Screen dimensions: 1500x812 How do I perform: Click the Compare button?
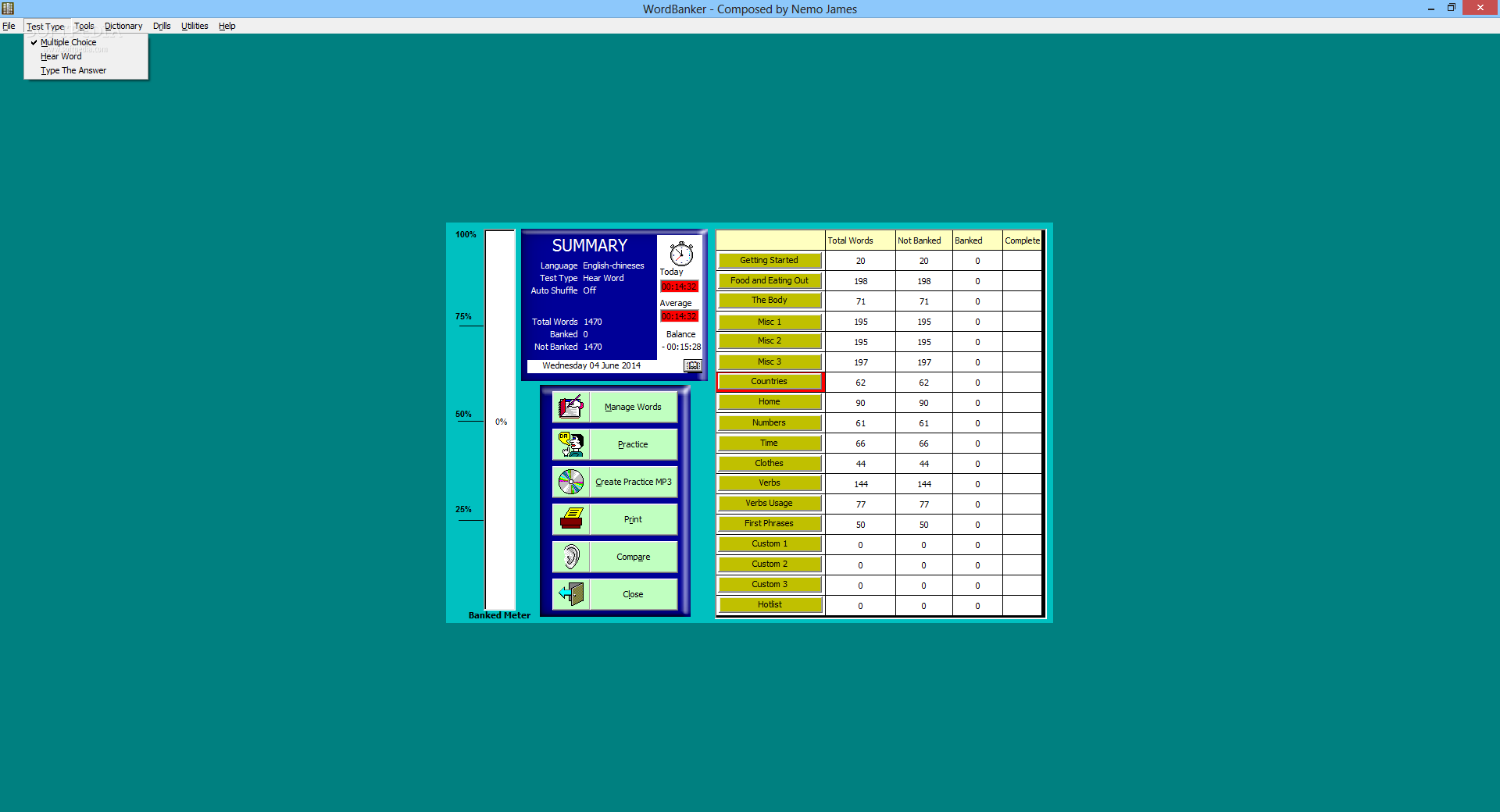tap(633, 557)
